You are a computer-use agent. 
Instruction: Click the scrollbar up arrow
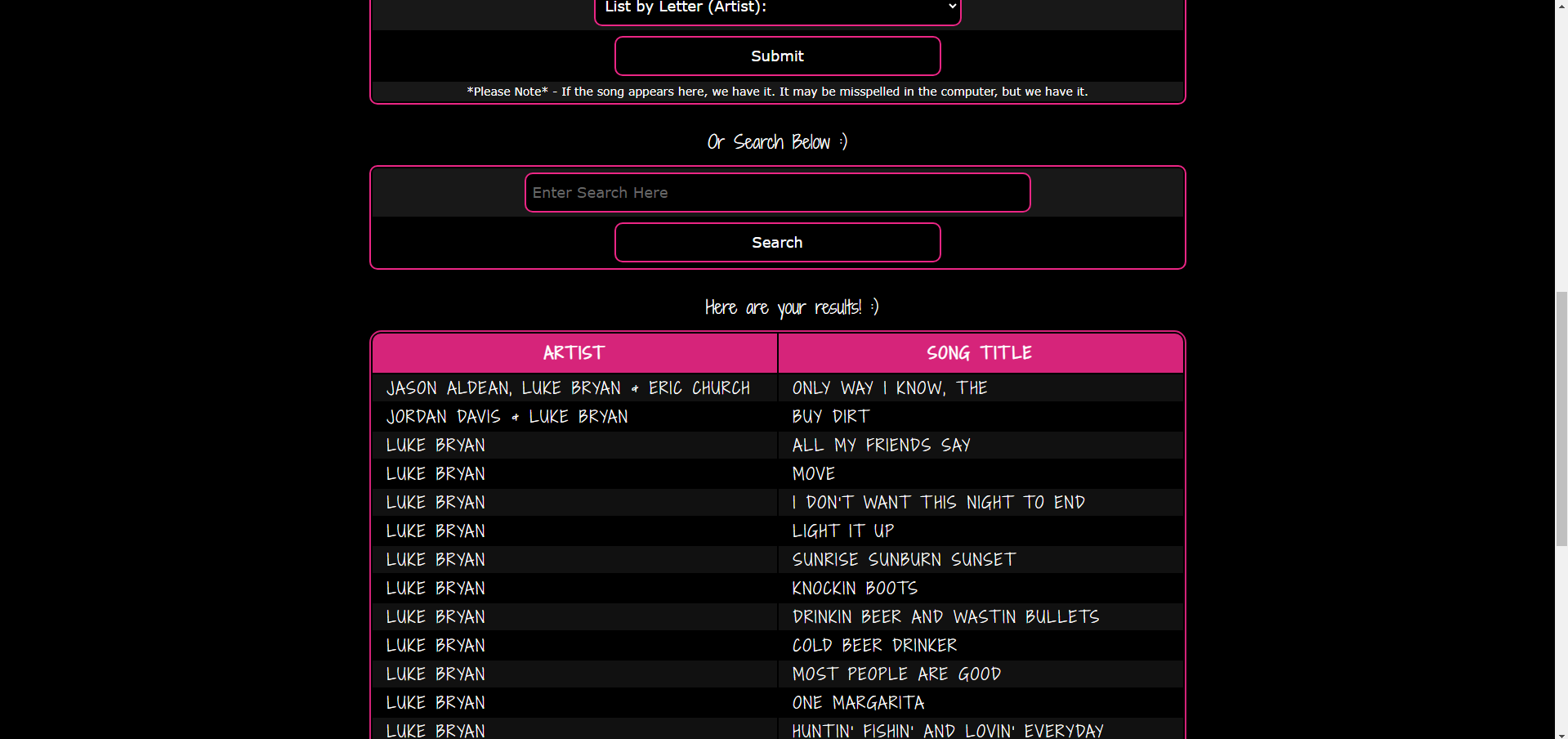point(1561,6)
